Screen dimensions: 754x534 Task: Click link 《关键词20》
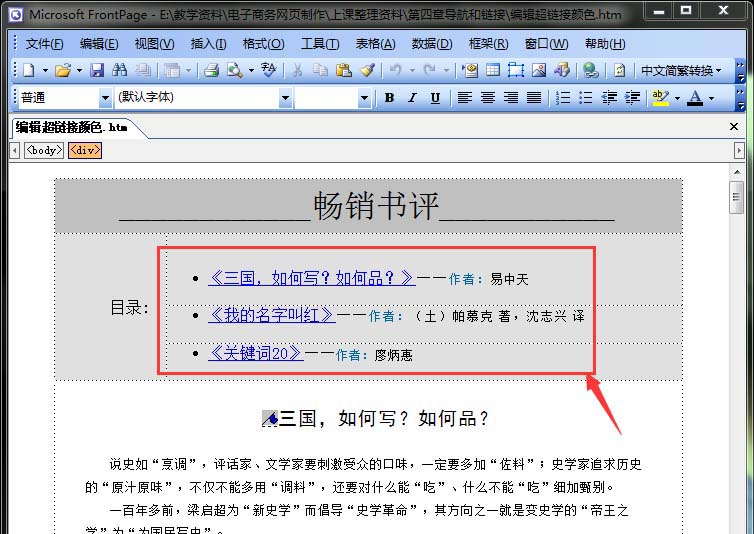pyautogui.click(x=256, y=354)
